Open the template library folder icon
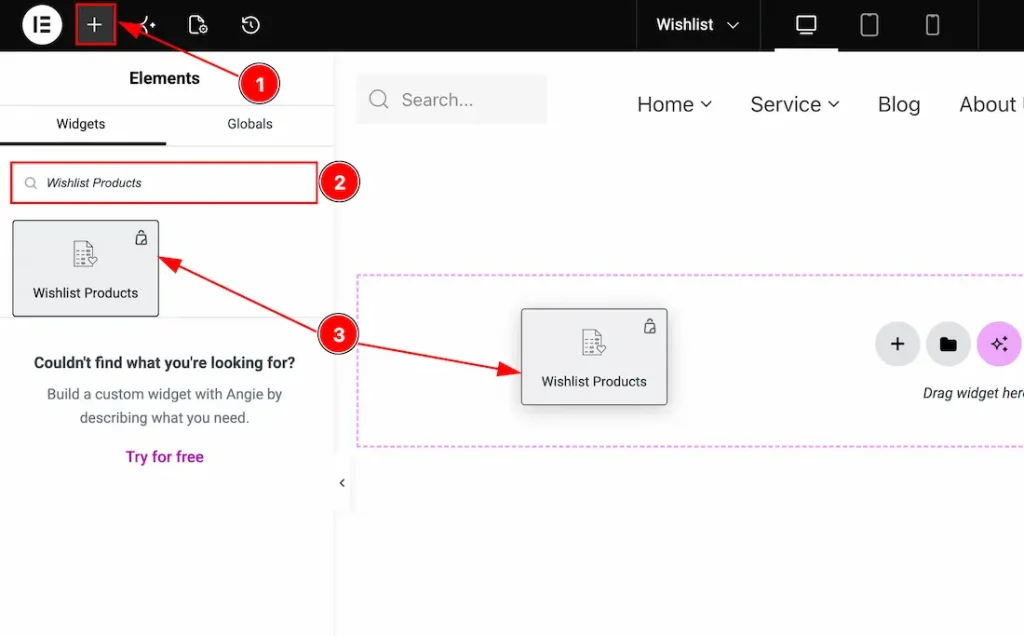 [x=948, y=343]
